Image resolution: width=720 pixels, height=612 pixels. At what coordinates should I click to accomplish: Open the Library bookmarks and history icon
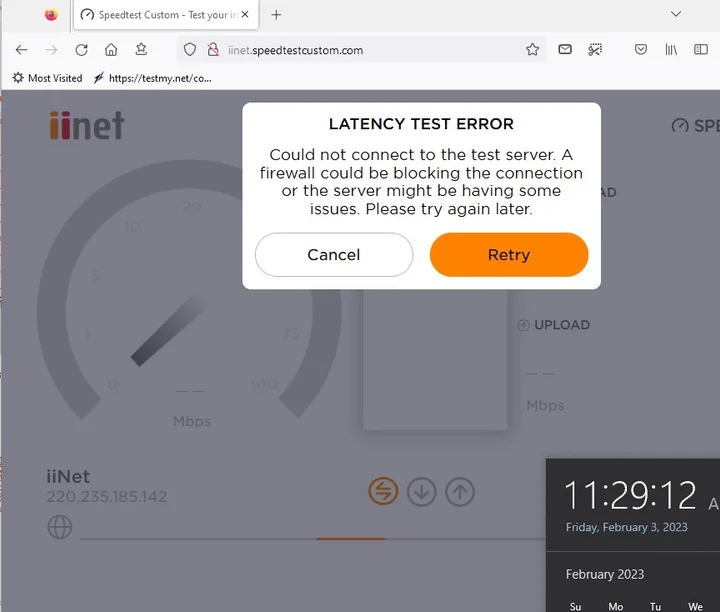pyautogui.click(x=671, y=50)
